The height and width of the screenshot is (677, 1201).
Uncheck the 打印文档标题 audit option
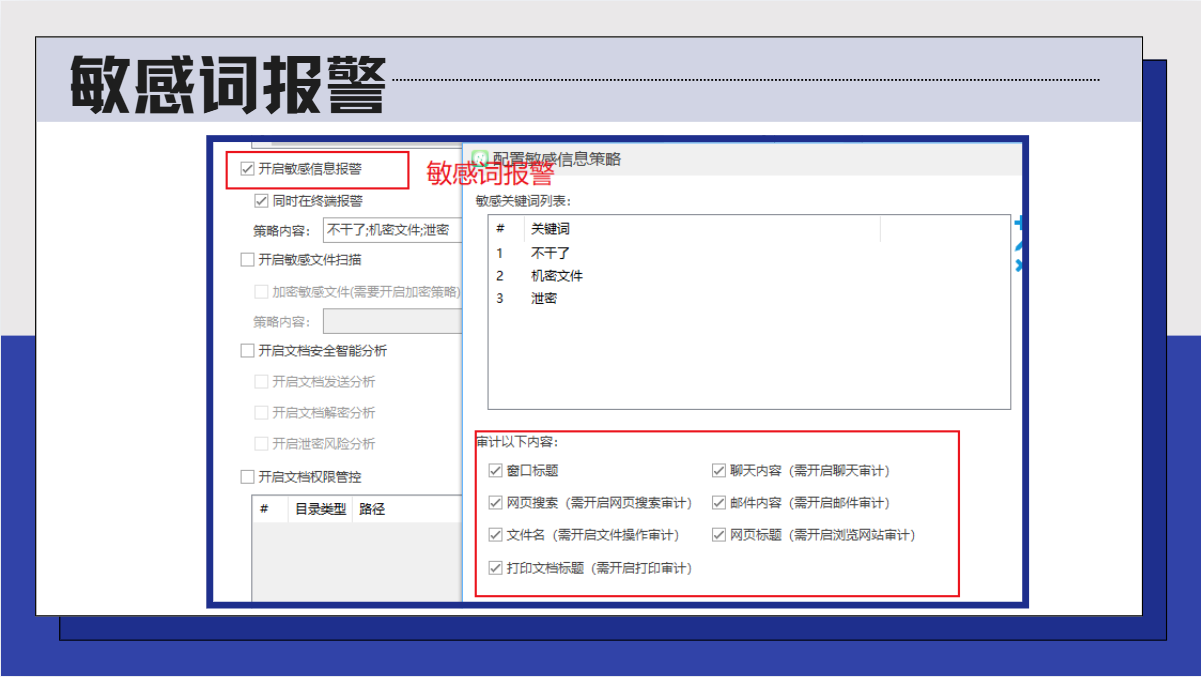495,568
